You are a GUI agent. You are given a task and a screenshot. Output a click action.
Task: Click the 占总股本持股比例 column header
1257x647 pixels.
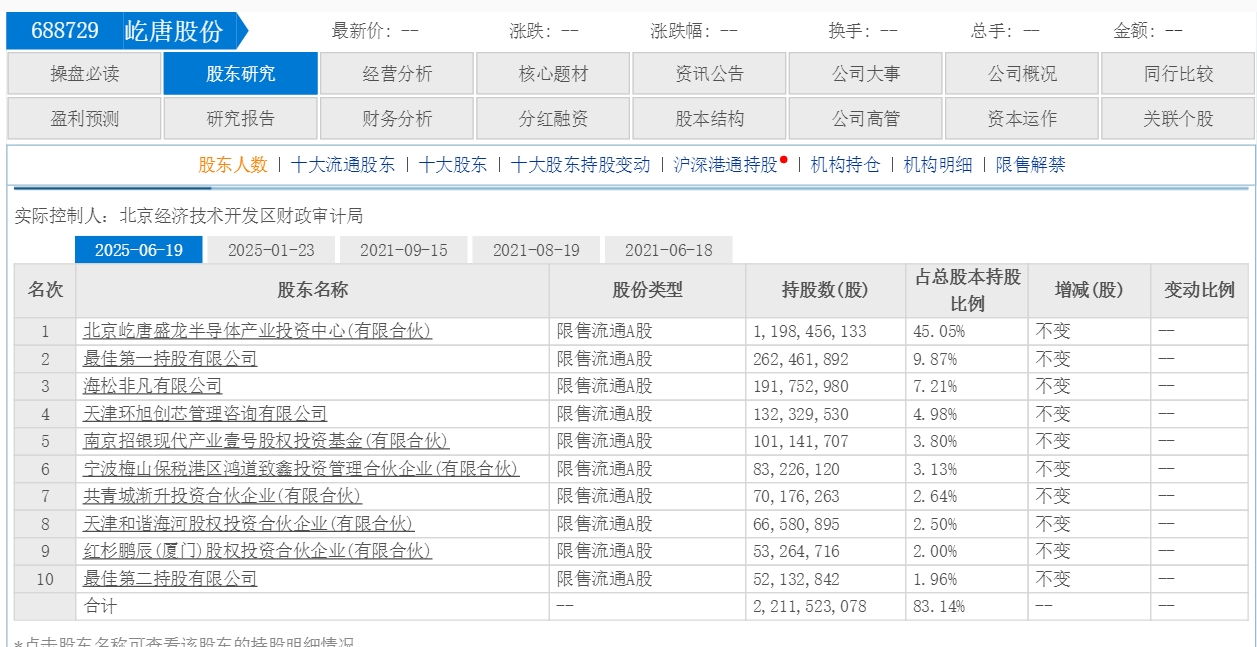coord(967,291)
